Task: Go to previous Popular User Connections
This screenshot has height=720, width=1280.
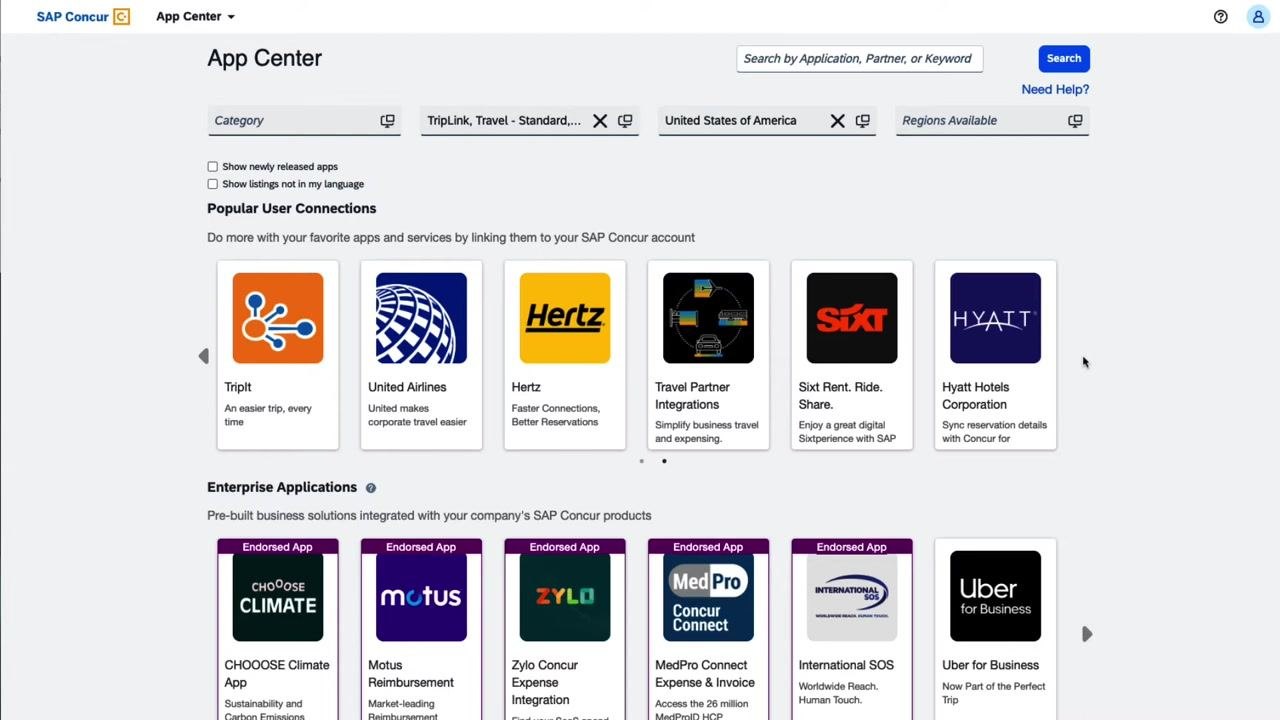Action: (x=203, y=356)
